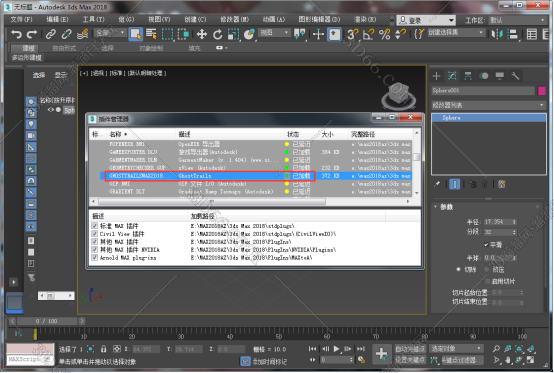This screenshot has width=554, height=373.
Task: Sort by the 名称 column header arrow
Action: 125,135
